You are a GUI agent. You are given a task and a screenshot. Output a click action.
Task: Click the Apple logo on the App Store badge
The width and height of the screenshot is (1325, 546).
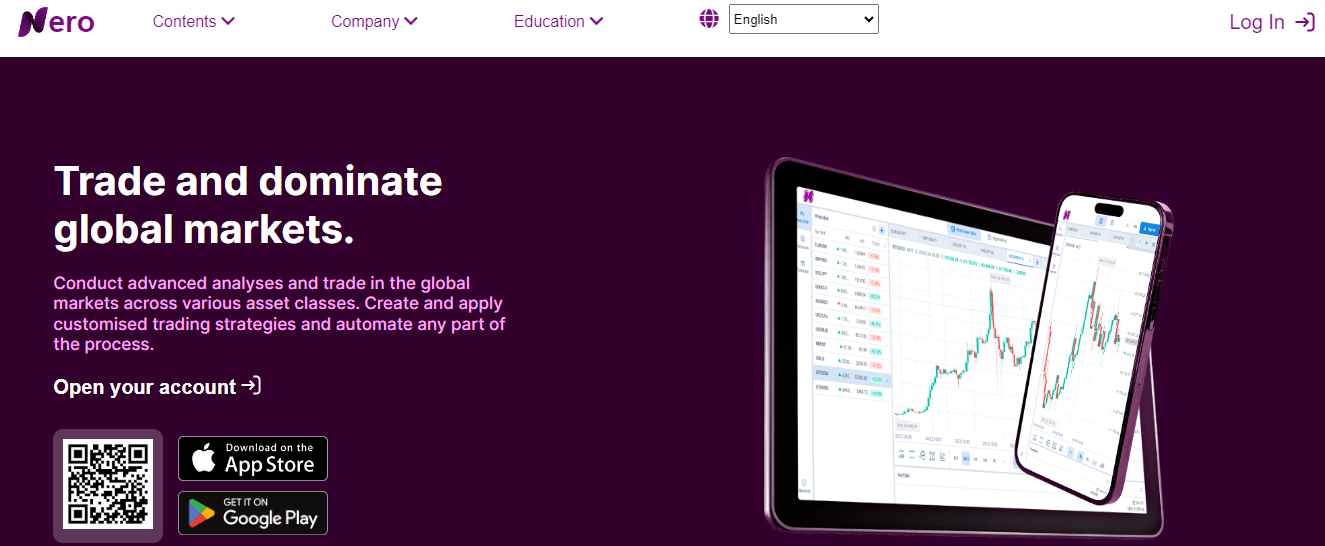[204, 459]
